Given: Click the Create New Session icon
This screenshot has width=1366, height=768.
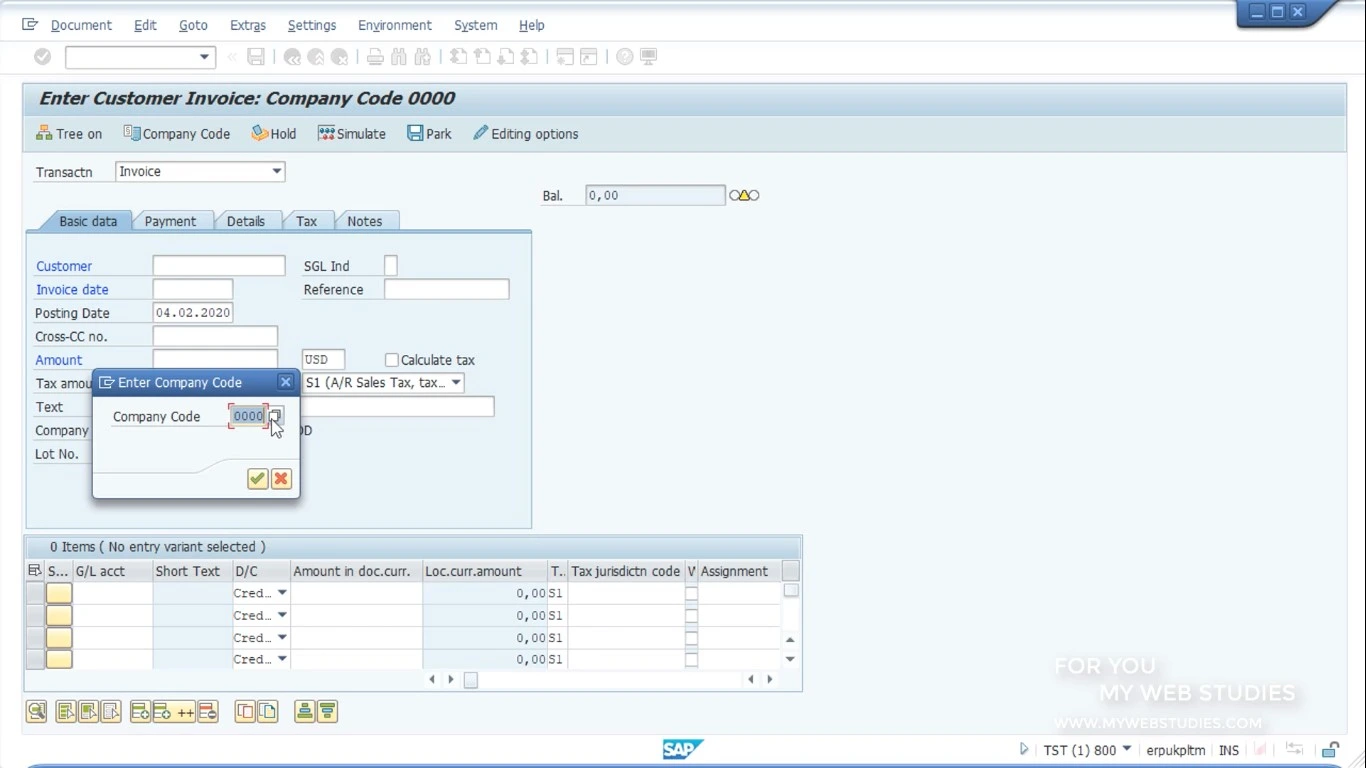Looking at the screenshot, I should pyautogui.click(x=565, y=57).
